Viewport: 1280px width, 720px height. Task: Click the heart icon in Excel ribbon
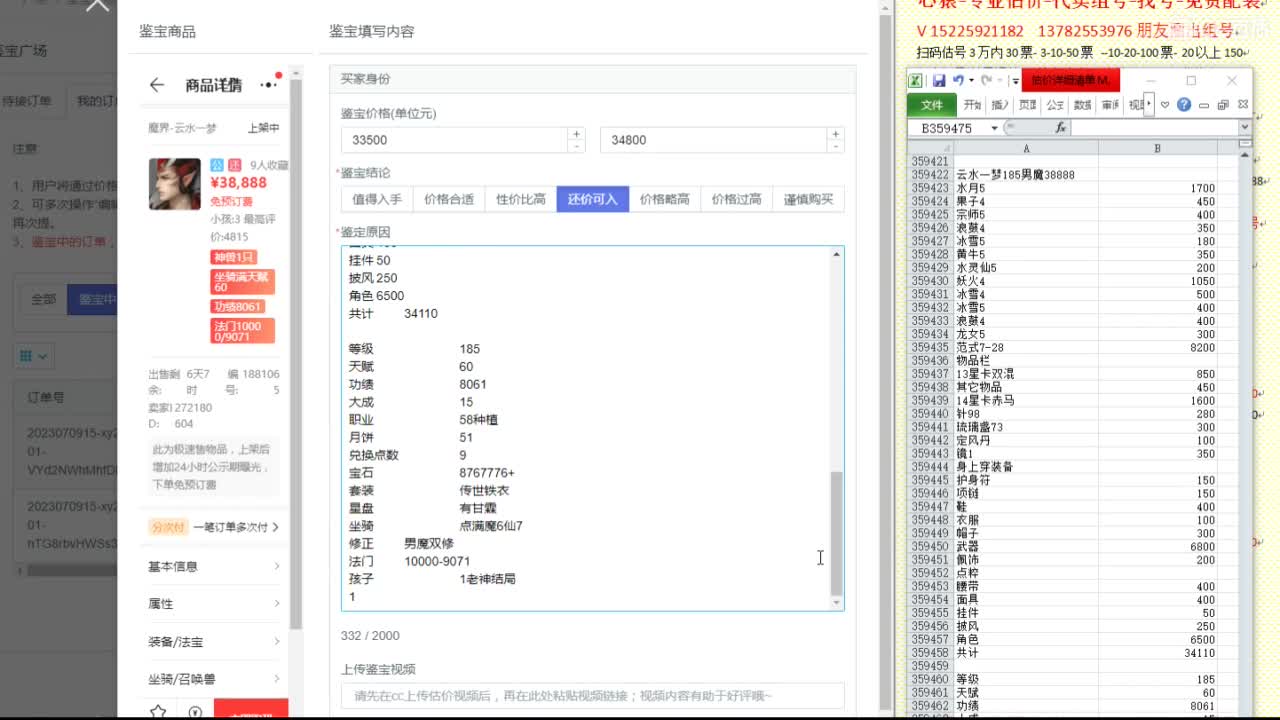pos(1164,105)
